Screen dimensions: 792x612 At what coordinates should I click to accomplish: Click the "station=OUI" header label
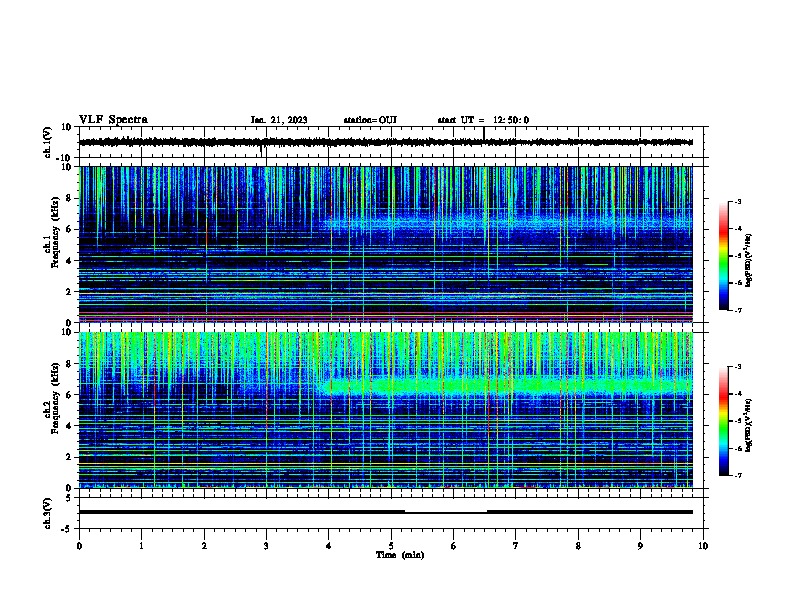coord(370,120)
